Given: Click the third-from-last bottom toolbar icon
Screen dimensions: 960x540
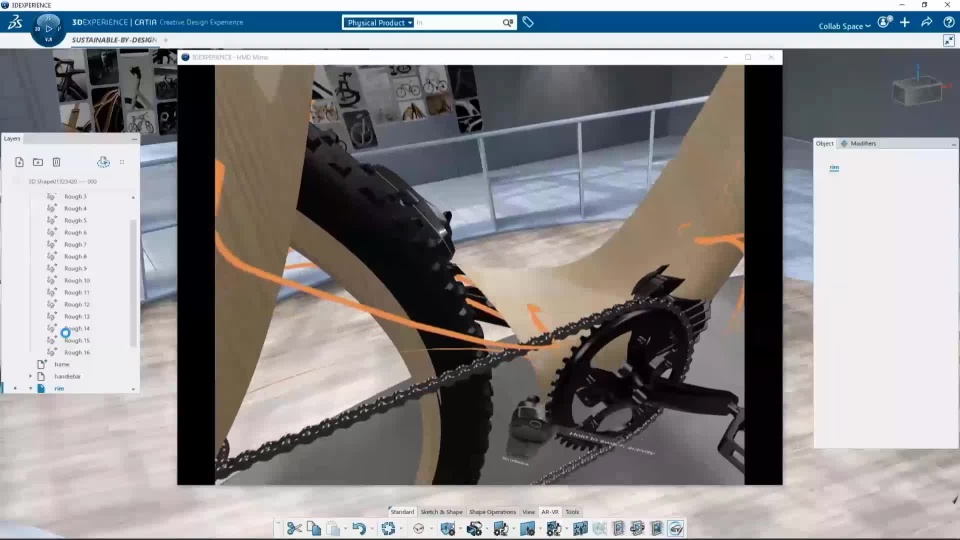Looking at the screenshot, I should (637, 528).
